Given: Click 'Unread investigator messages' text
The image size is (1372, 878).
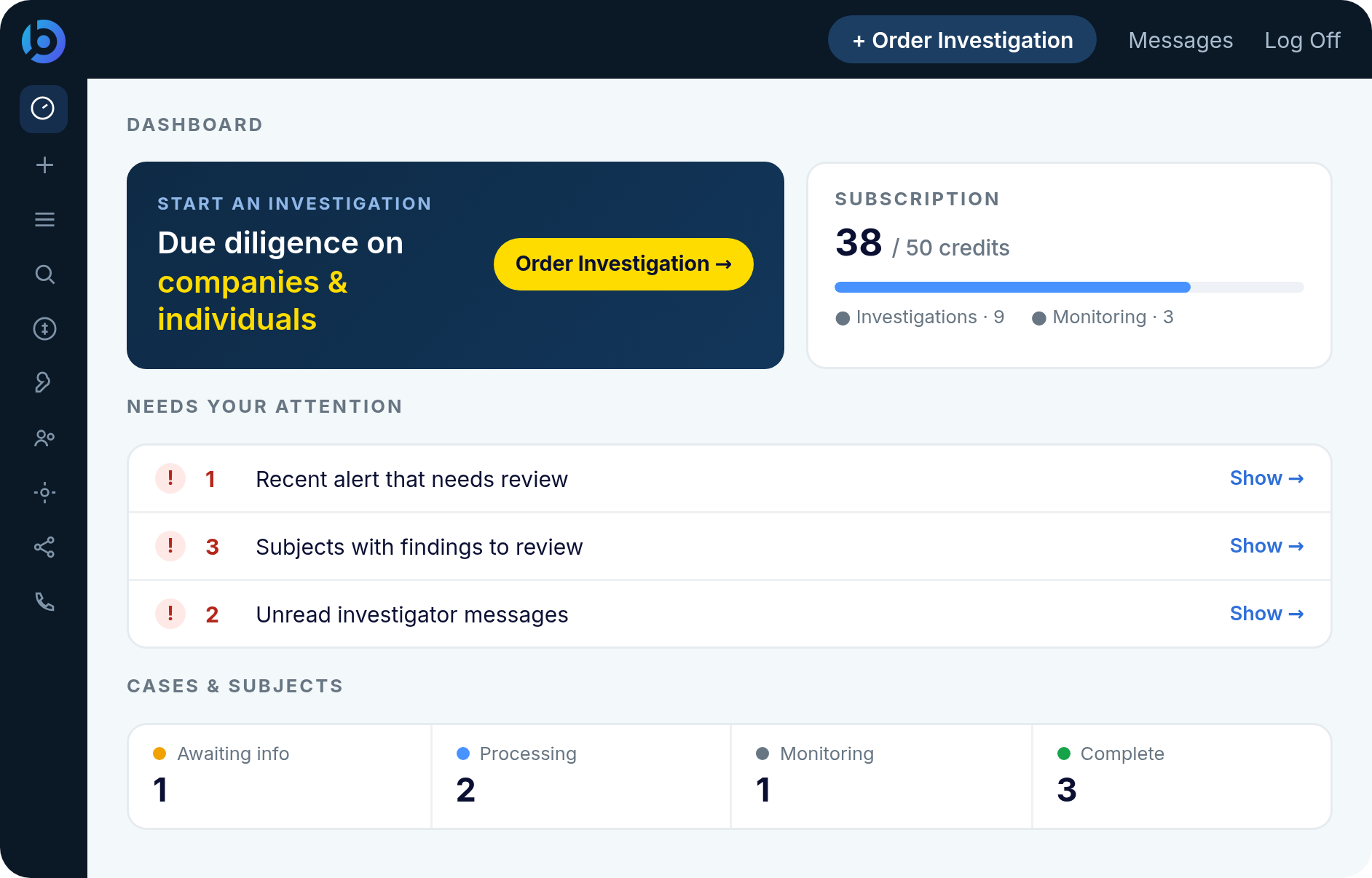Looking at the screenshot, I should tap(411, 615).
